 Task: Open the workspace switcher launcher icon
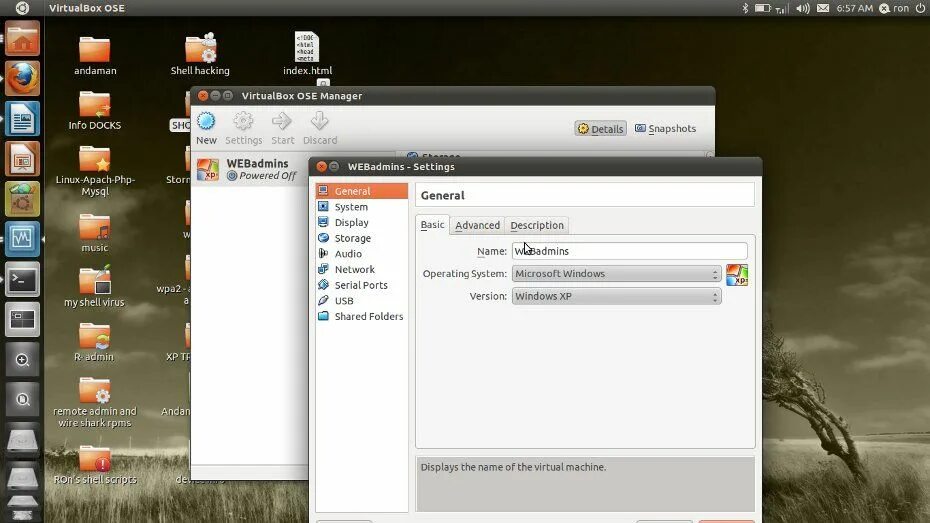pos(23,320)
